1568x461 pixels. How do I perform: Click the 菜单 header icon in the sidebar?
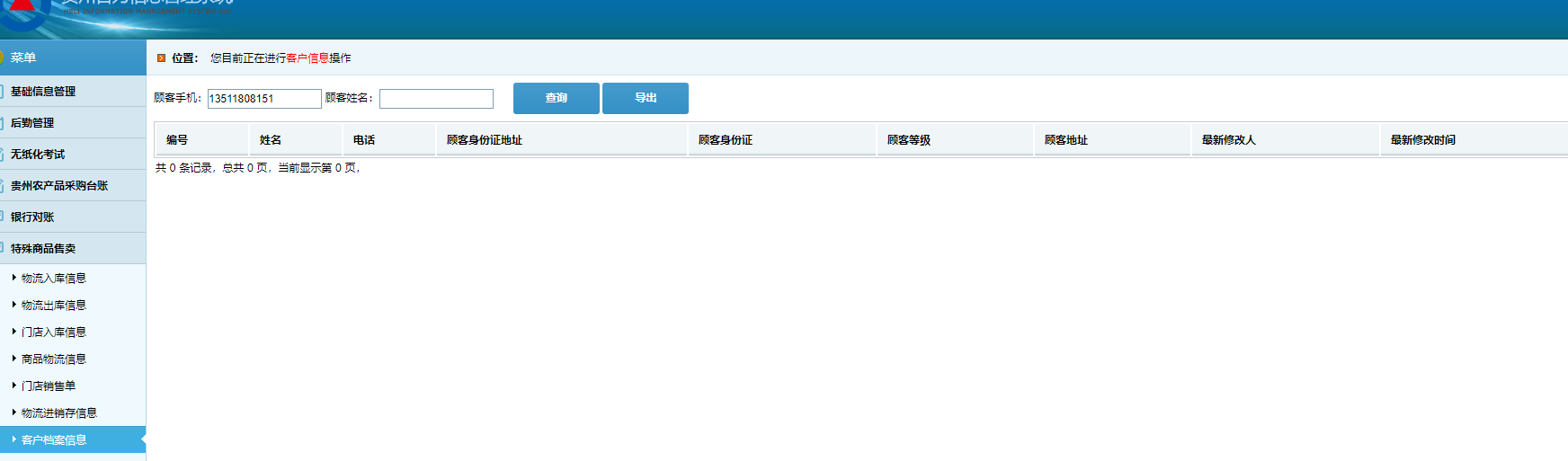coord(3,58)
